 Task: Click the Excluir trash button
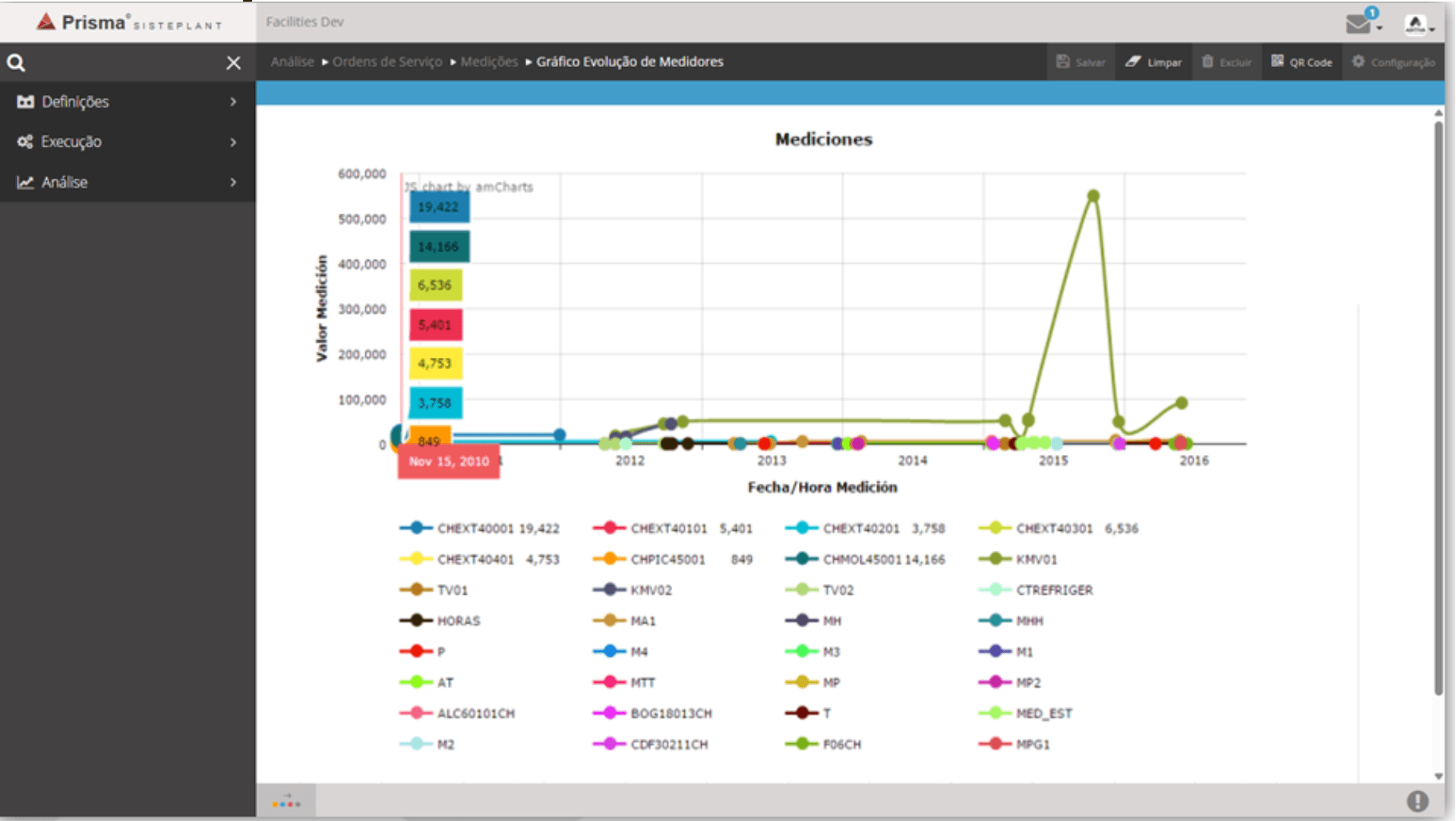(1226, 62)
